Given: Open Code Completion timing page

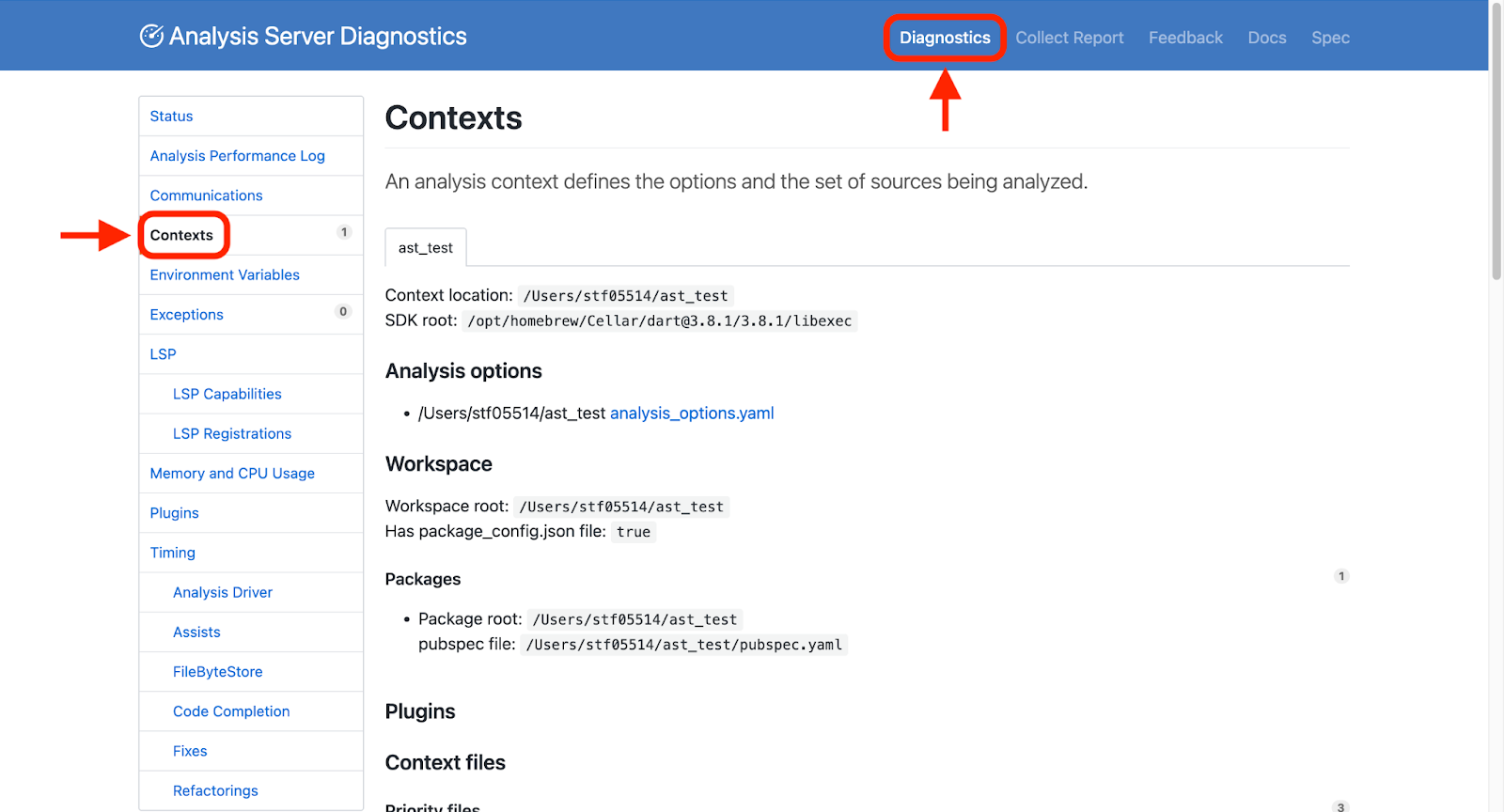Looking at the screenshot, I should click(231, 711).
